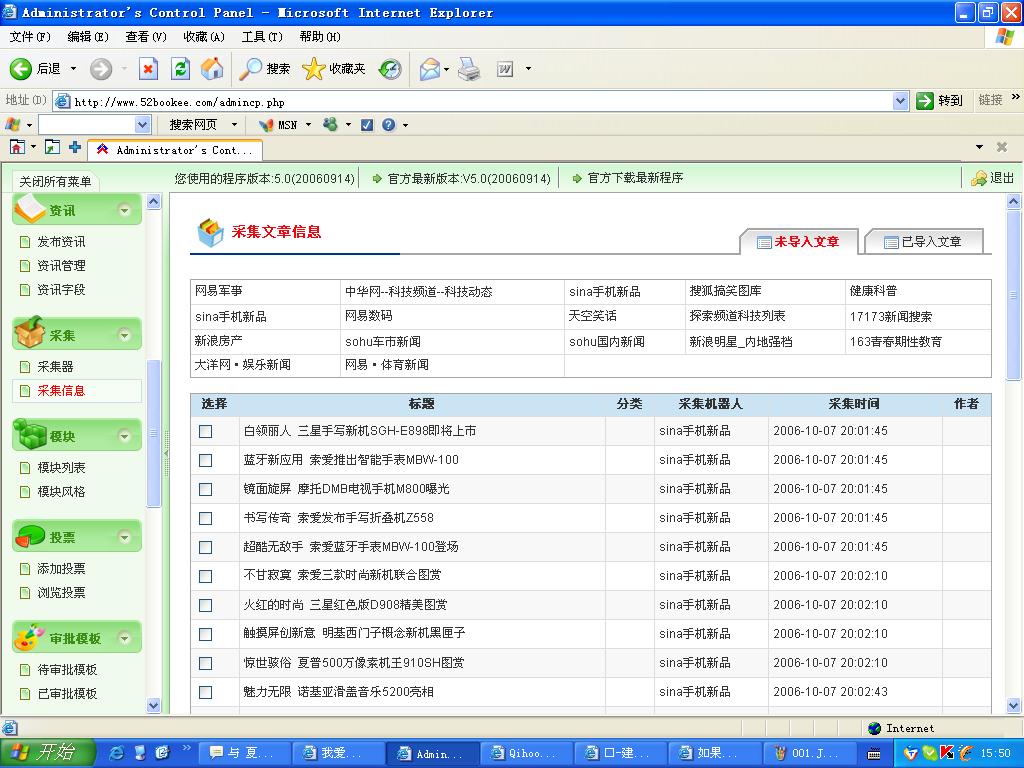Screen dimensions: 1024x768
Task: Open the 编辑(E) menu
Action: (x=88, y=37)
